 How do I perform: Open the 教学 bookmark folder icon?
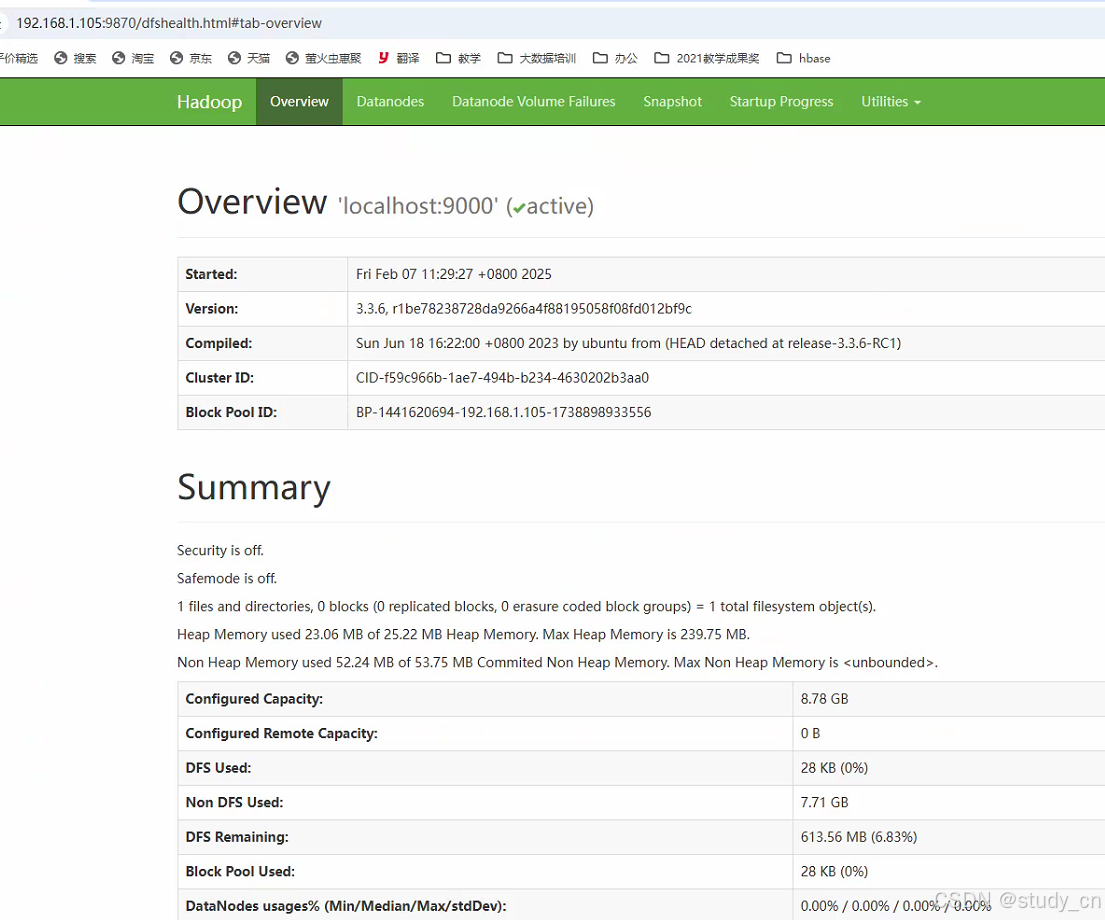pyautogui.click(x=443, y=58)
